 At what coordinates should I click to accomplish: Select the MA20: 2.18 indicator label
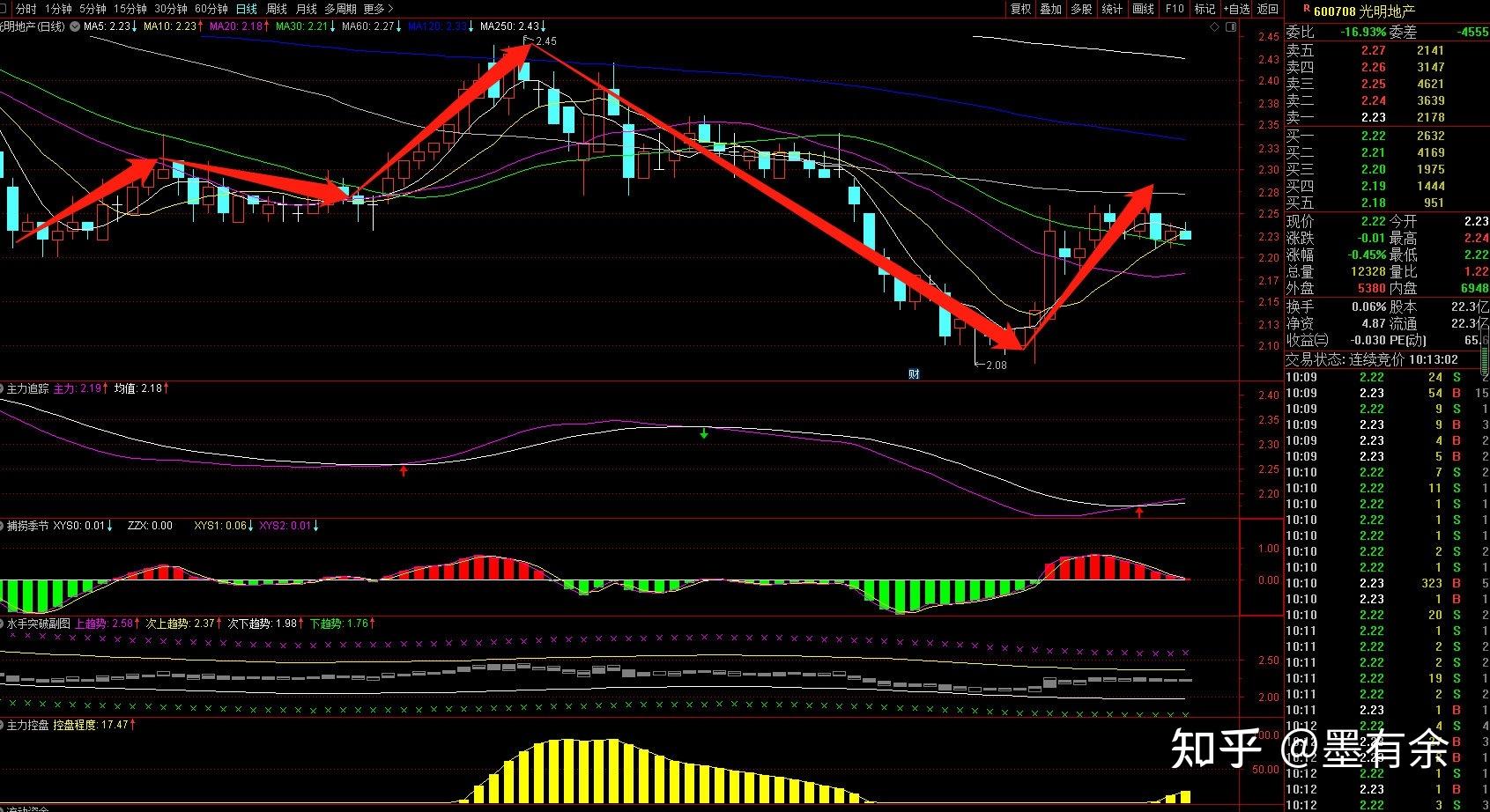tap(239, 27)
